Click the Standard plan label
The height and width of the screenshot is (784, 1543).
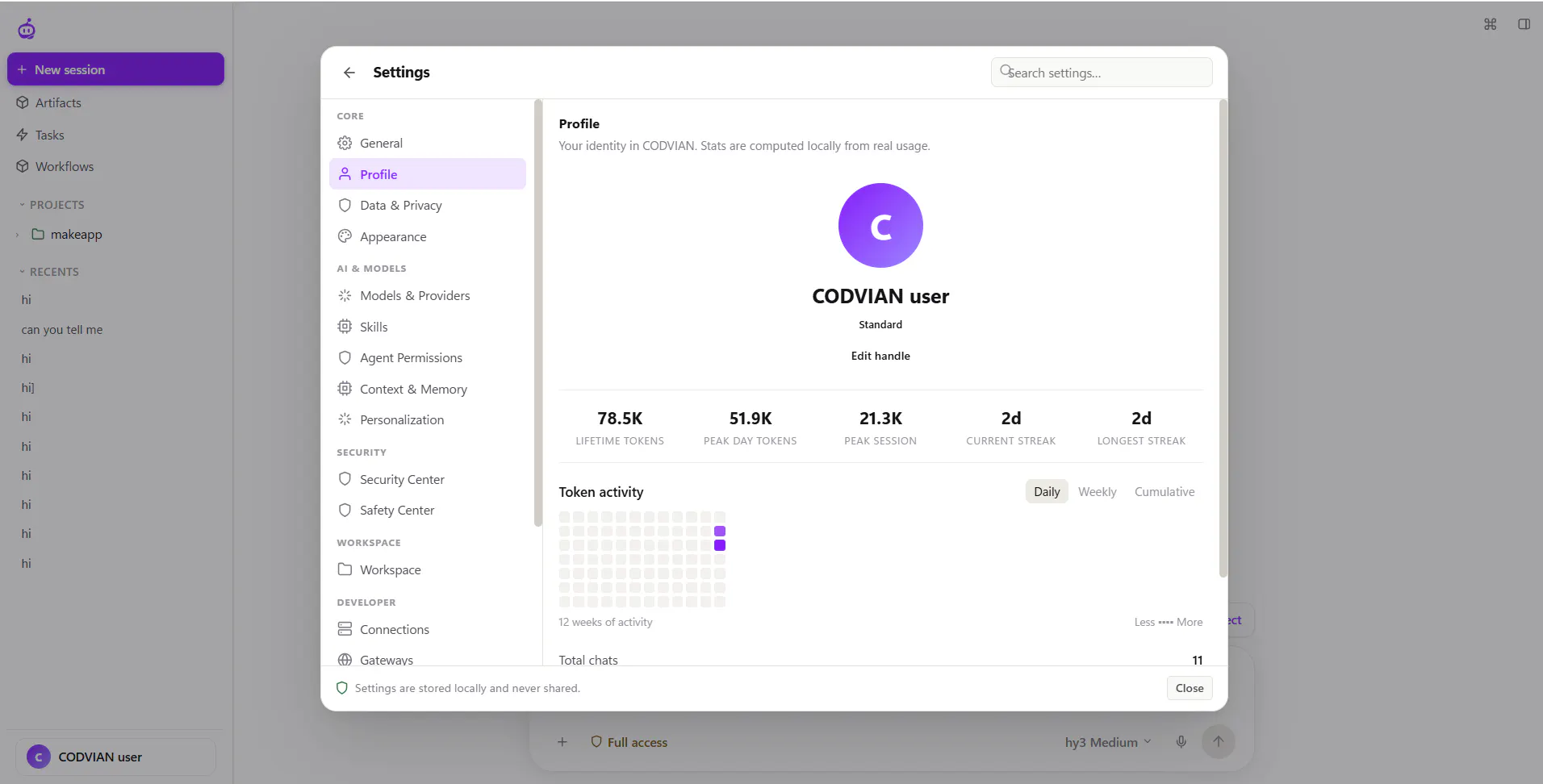(x=880, y=325)
